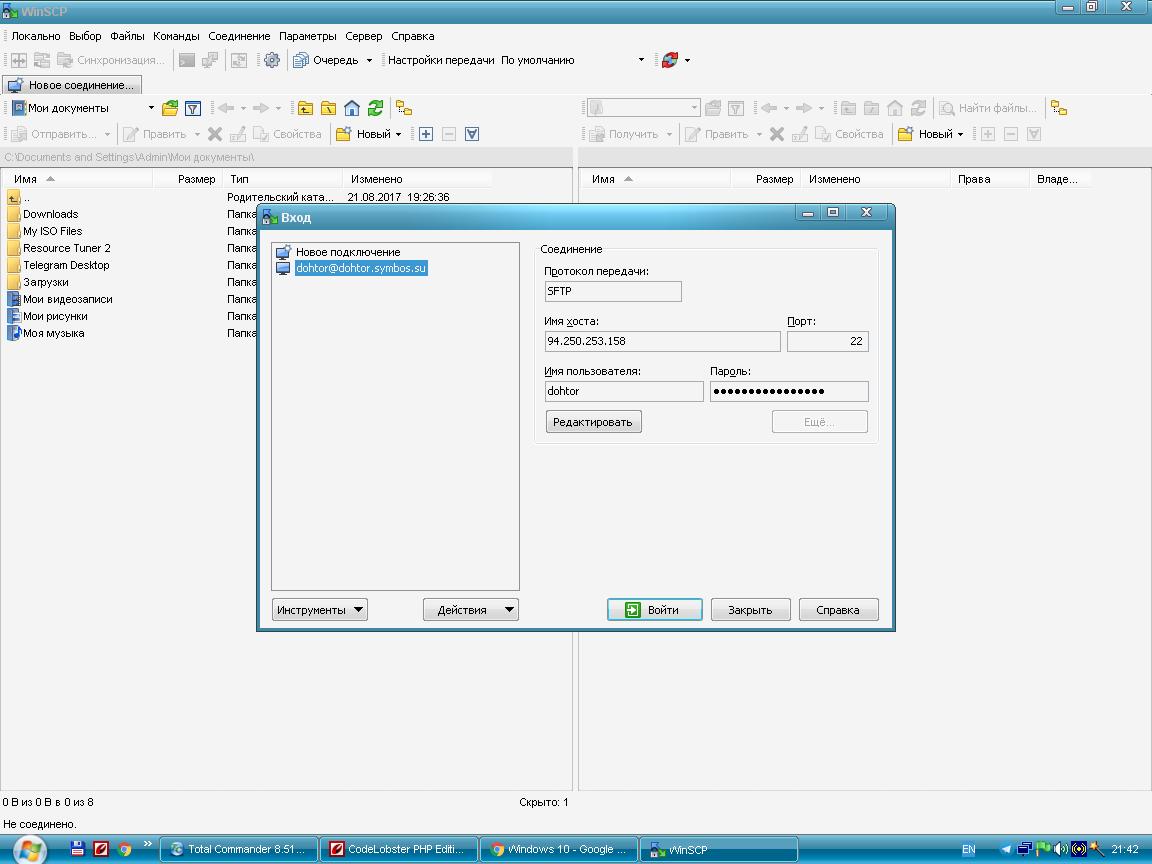Select the Новое подключение site entry
1152x864 pixels.
(x=347, y=252)
